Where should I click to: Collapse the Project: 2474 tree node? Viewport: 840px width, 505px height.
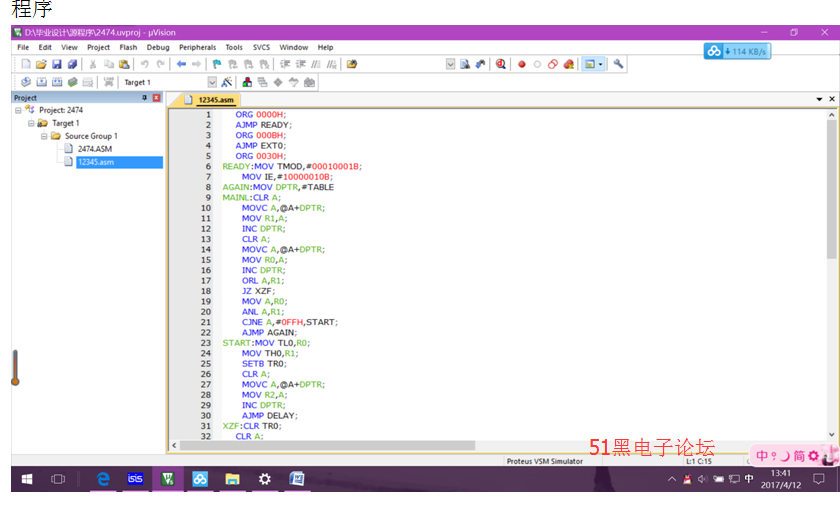[18, 110]
